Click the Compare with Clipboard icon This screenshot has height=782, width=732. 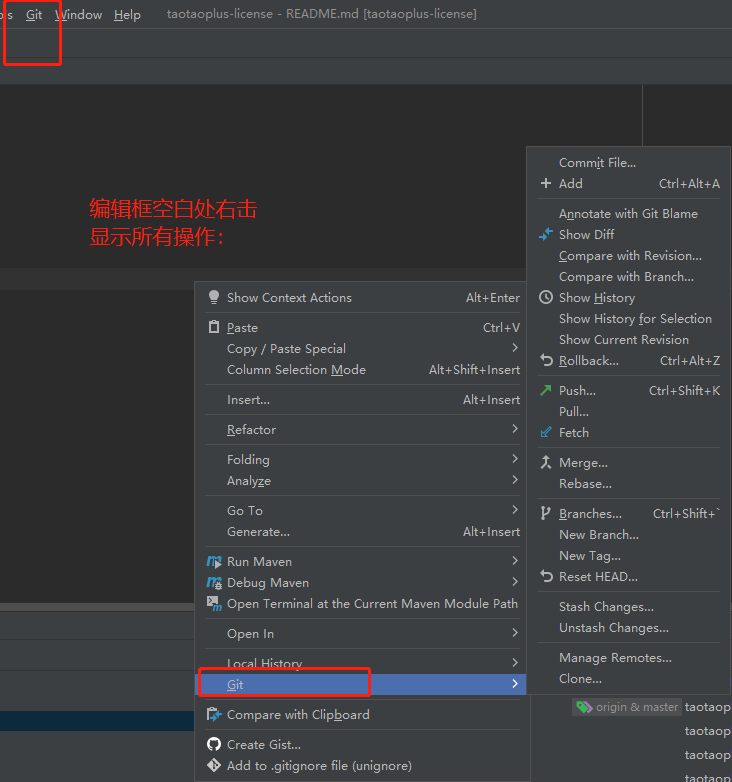pos(214,714)
